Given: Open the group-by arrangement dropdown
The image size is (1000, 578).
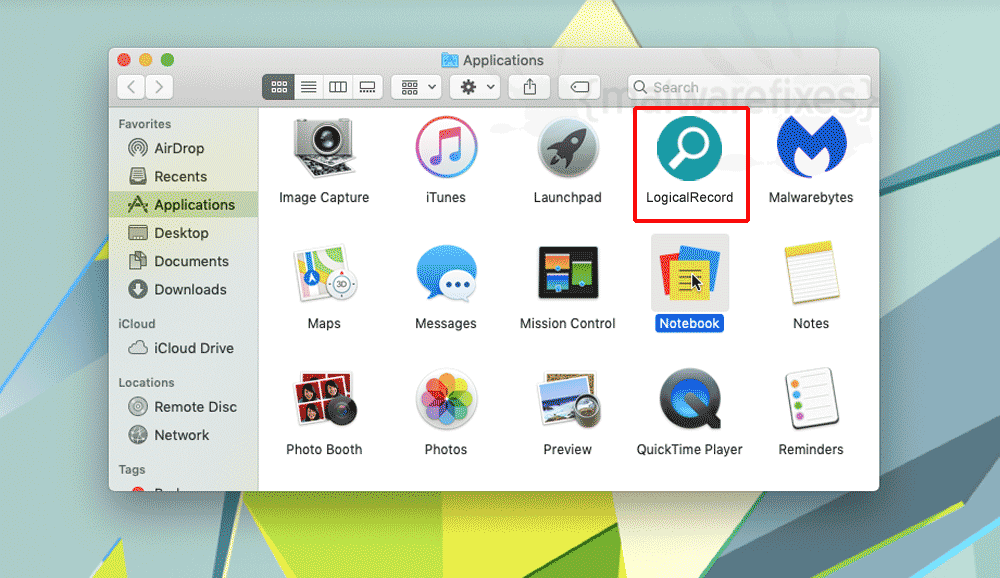Looking at the screenshot, I should coord(416,87).
